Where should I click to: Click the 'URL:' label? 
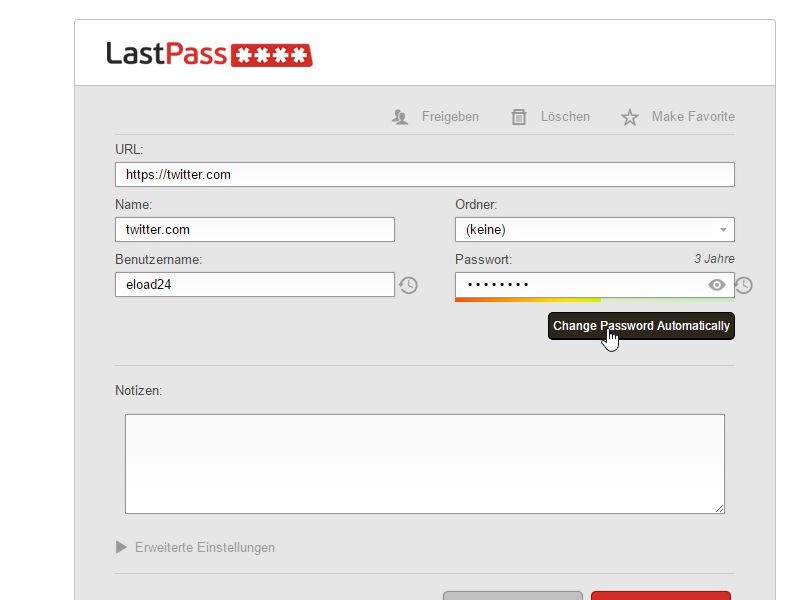tap(129, 149)
